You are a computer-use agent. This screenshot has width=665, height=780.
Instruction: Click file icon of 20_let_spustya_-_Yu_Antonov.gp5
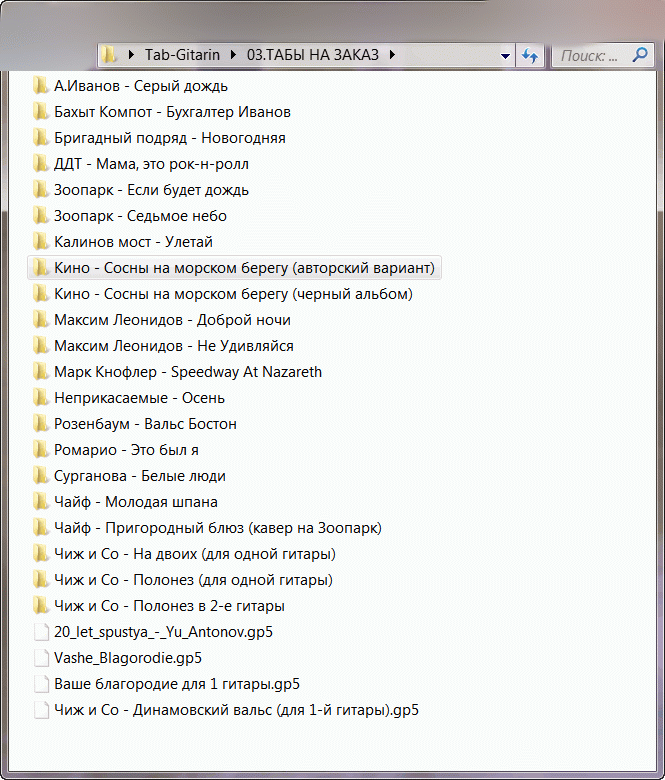41,632
